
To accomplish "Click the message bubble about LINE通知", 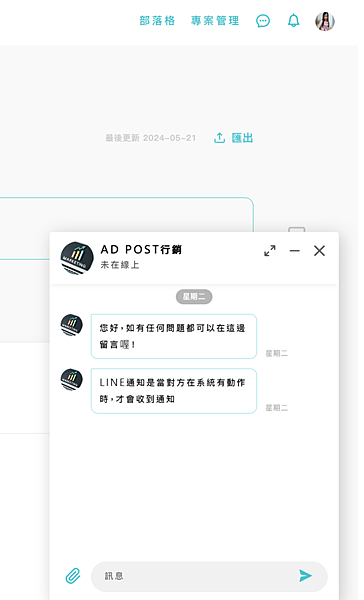I will point(174,391).
